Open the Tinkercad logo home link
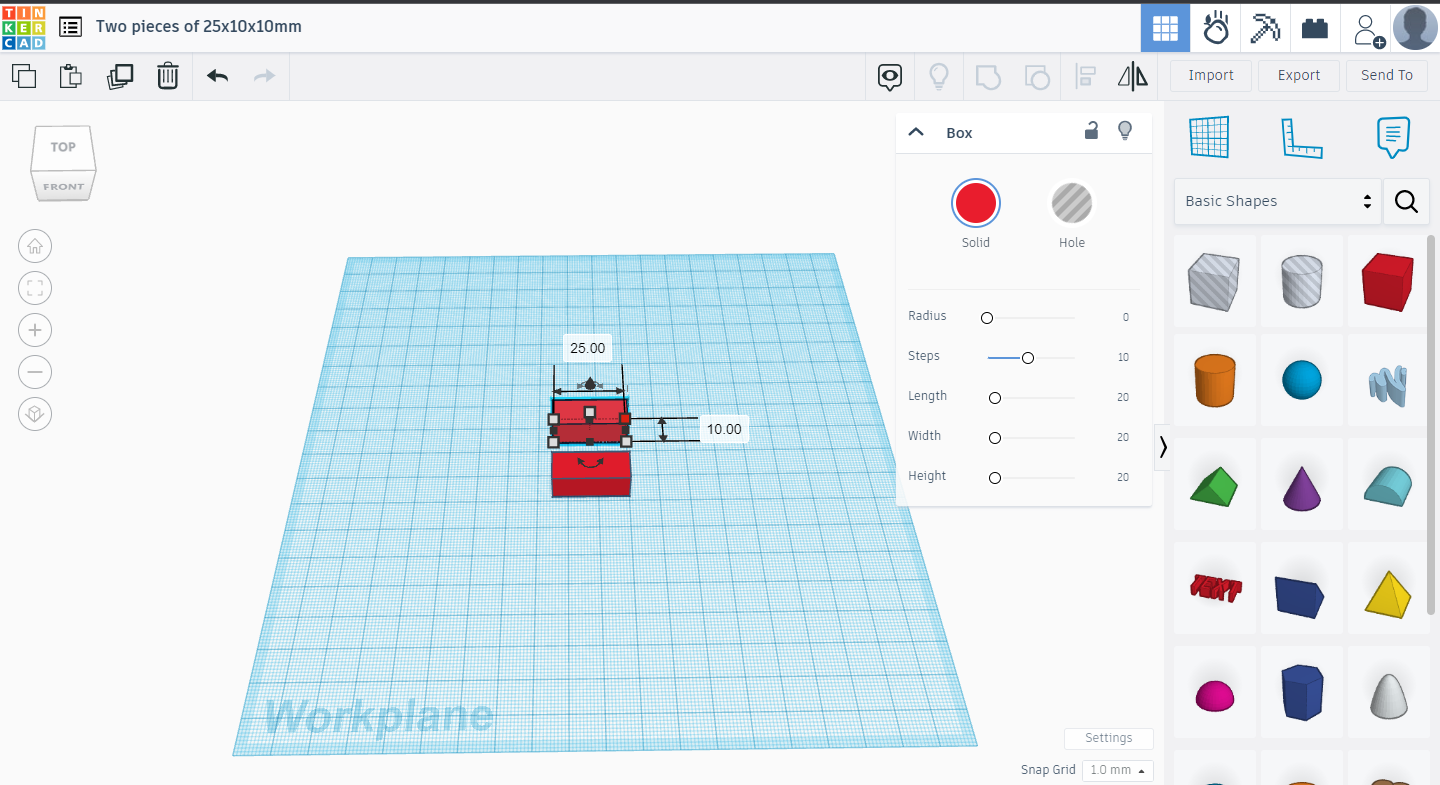1440x785 pixels. point(23,27)
